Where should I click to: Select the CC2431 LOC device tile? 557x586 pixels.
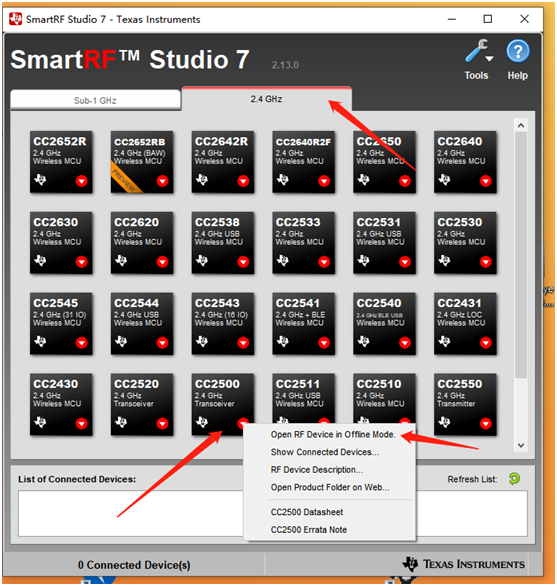pos(465,323)
